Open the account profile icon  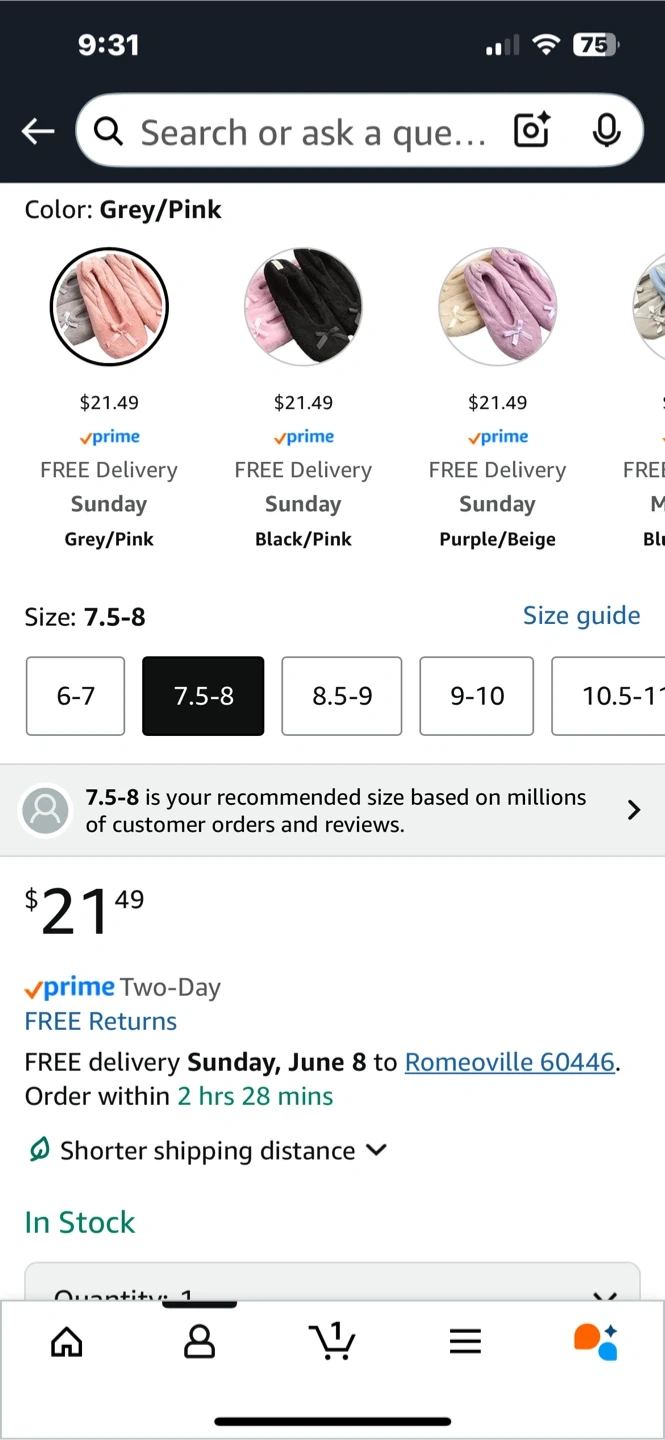[x=199, y=1341]
